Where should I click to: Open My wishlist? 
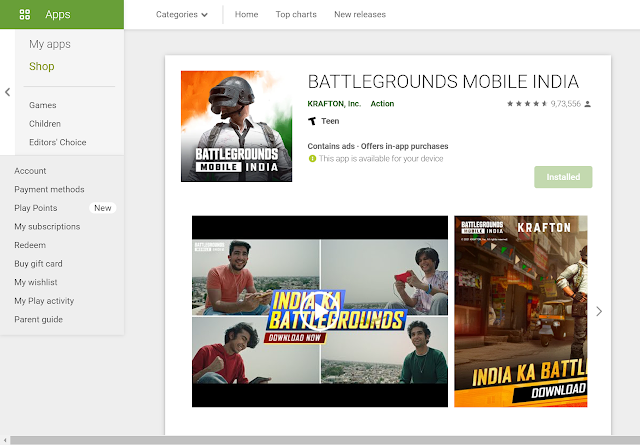coord(36,282)
